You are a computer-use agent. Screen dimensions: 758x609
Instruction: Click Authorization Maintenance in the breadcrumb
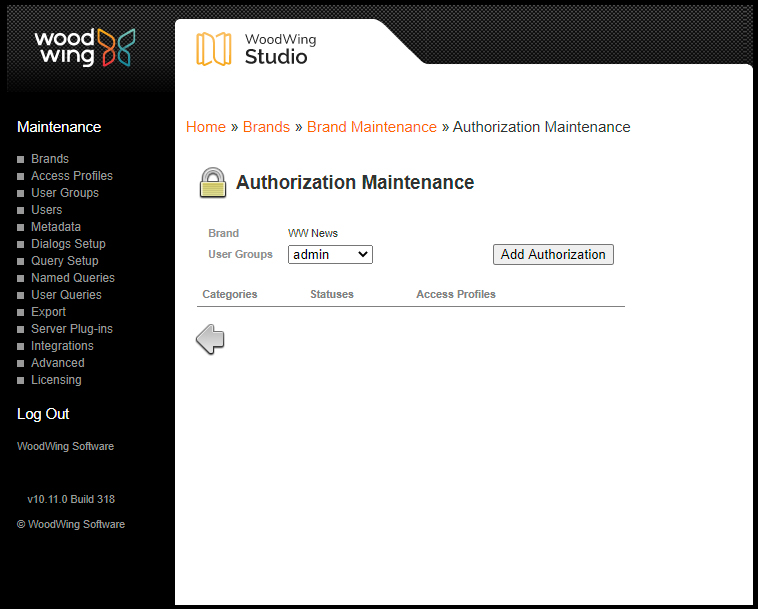coord(541,127)
